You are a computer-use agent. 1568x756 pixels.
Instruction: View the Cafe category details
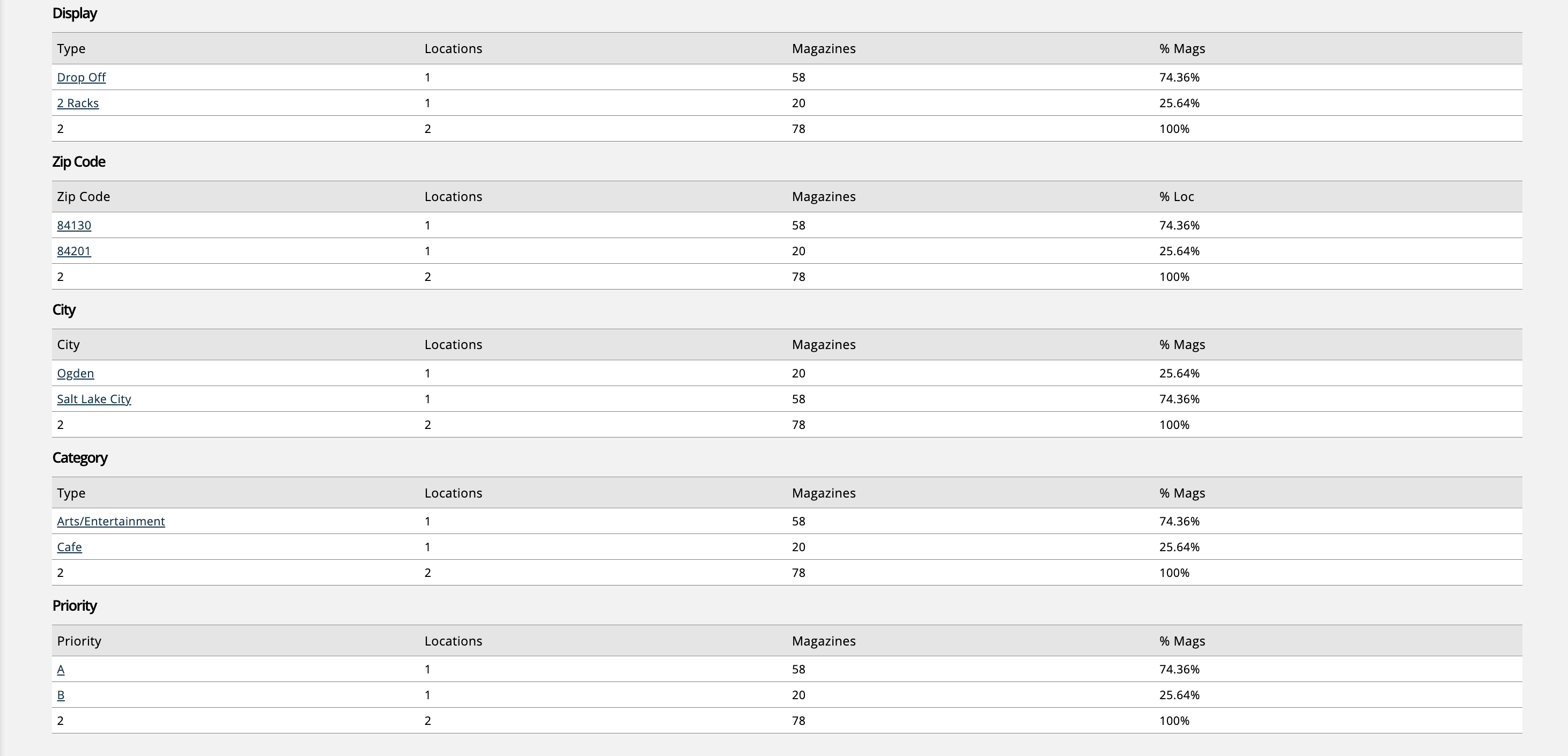tap(69, 546)
